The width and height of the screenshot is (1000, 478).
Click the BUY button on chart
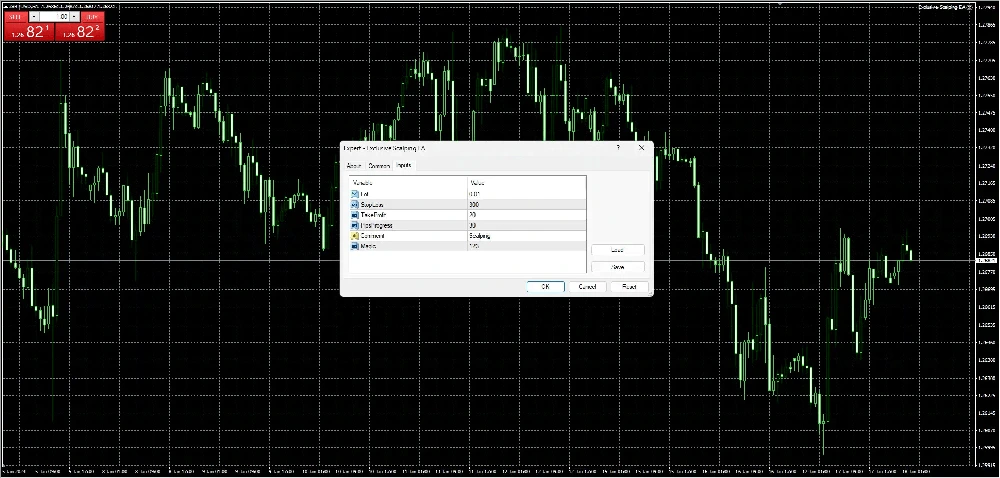click(91, 17)
